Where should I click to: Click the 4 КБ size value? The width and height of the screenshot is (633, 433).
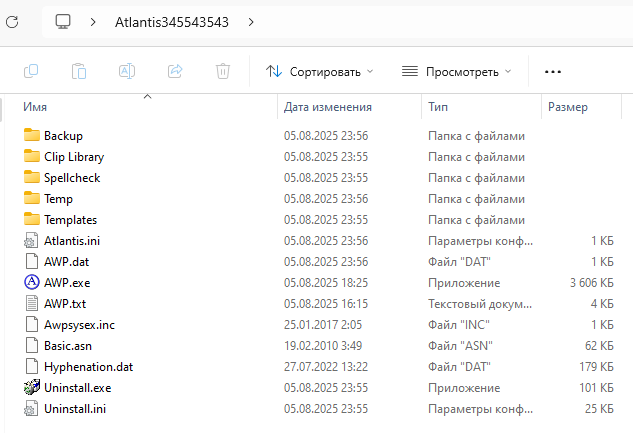click(x=602, y=303)
